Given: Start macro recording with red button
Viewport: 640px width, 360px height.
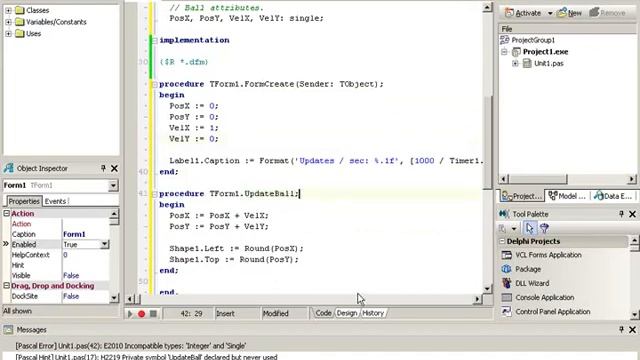Looking at the screenshot, I should pyautogui.click(x=142, y=314).
